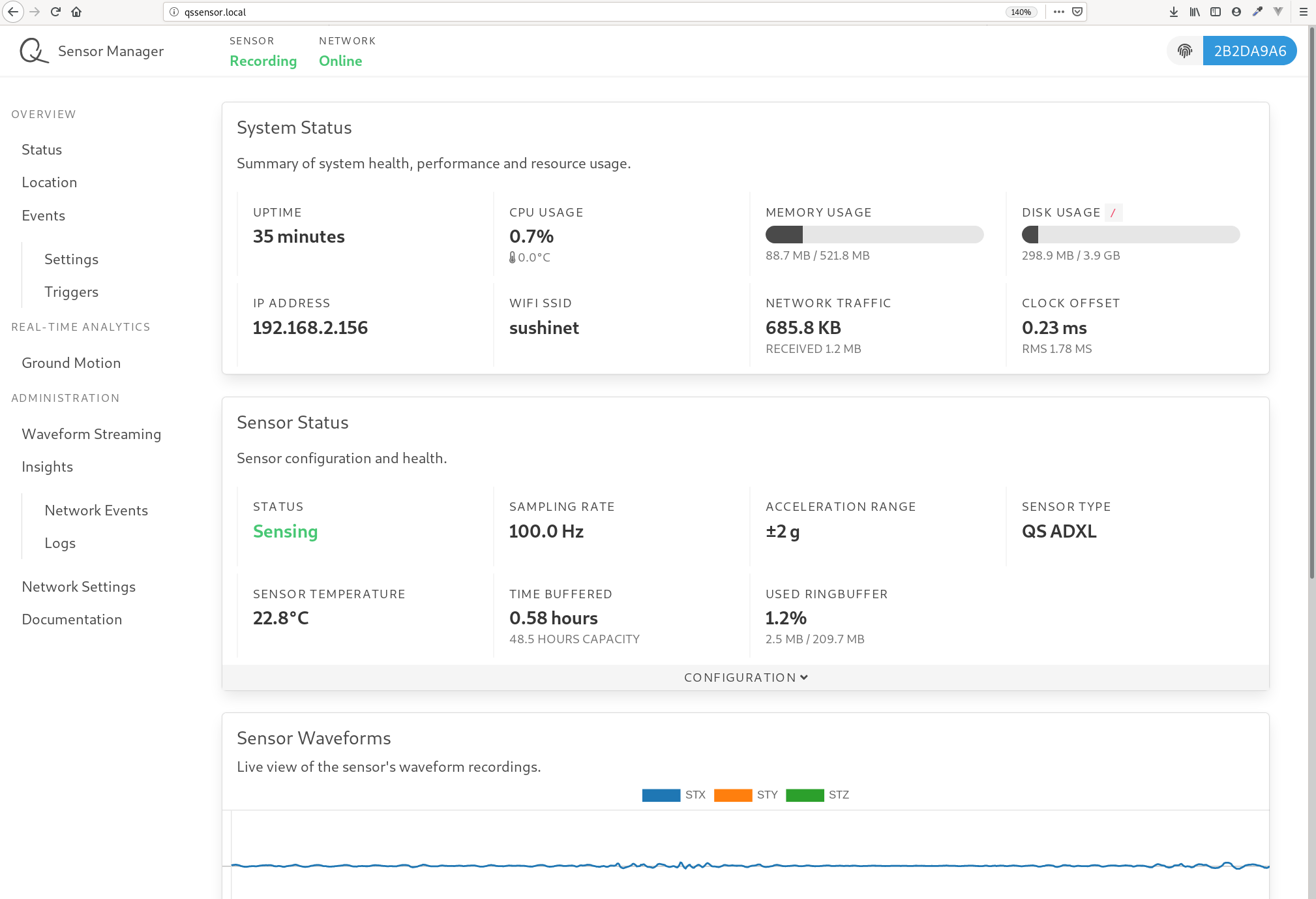The width and height of the screenshot is (1316, 899).
Task: Open Ground Motion in sidebar
Action: 71,363
